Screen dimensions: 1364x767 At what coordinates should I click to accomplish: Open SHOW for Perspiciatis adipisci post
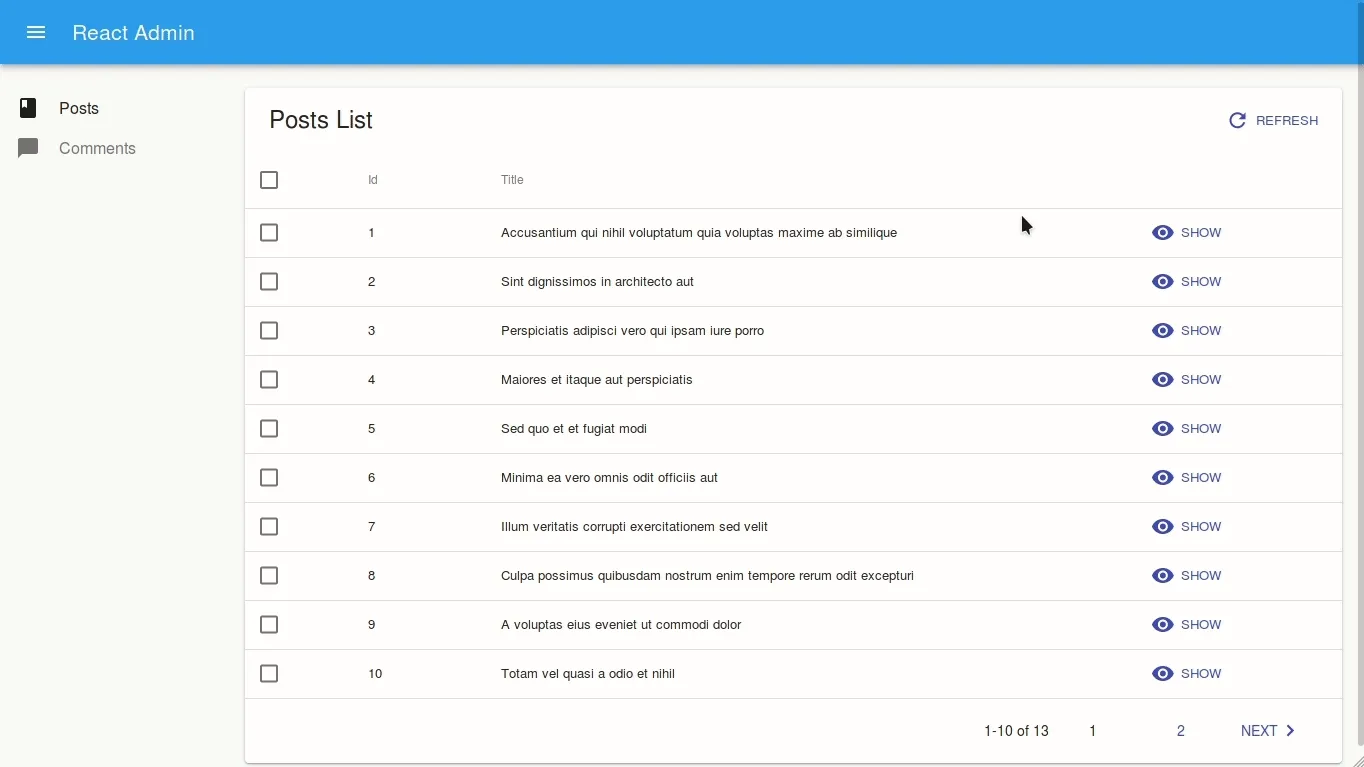(x=1201, y=331)
